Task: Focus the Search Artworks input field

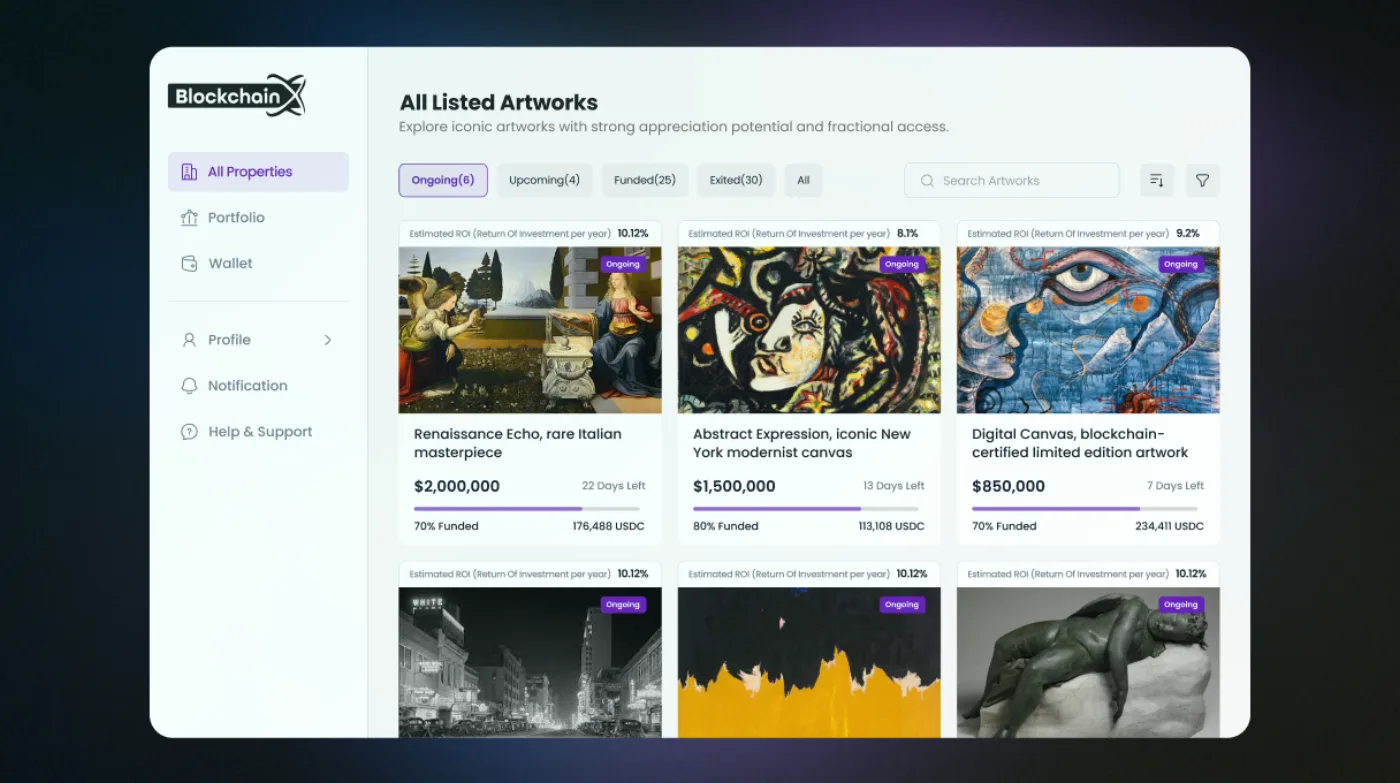Action: tap(1012, 181)
